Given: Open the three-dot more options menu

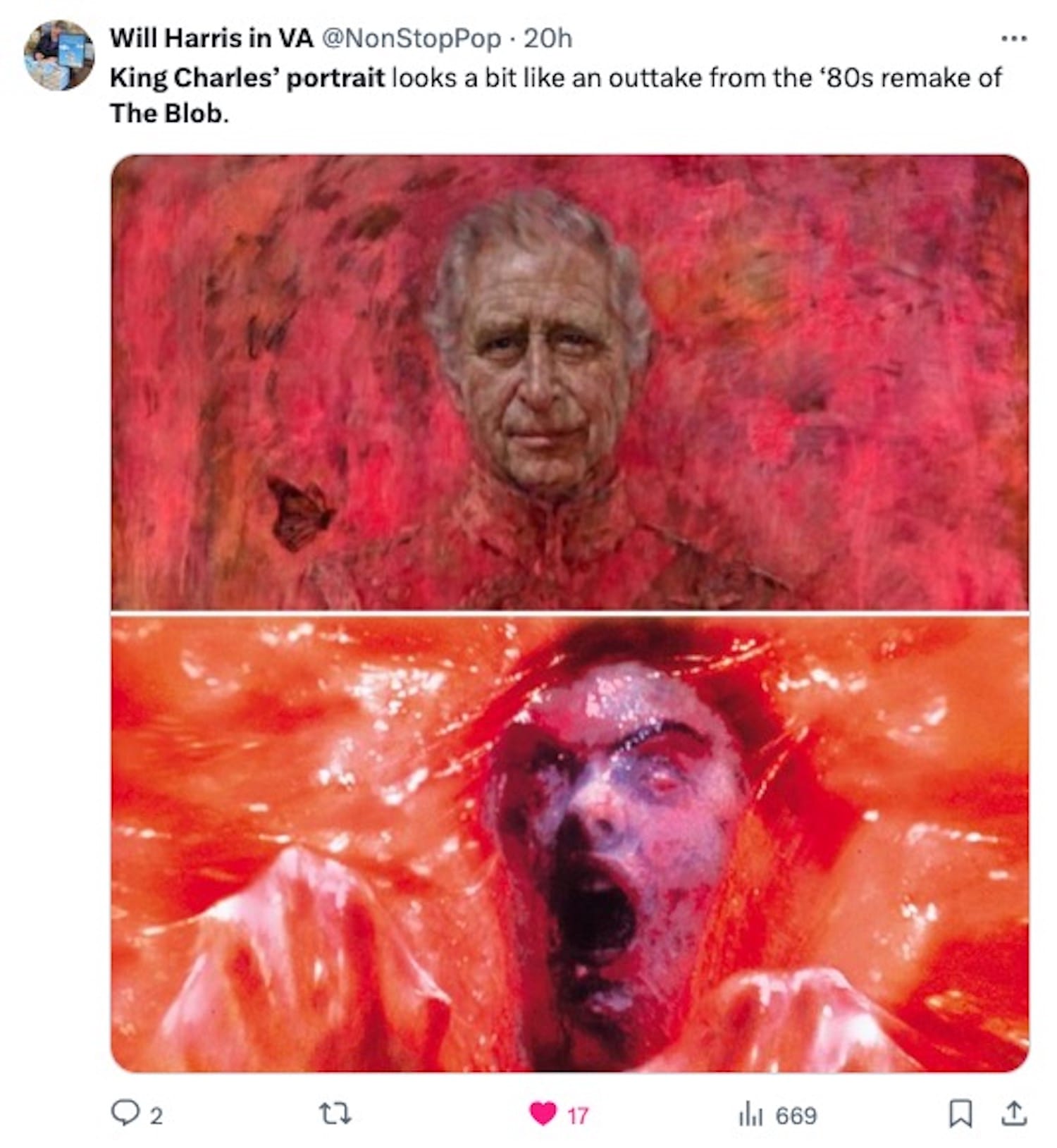Looking at the screenshot, I should 1013,39.
